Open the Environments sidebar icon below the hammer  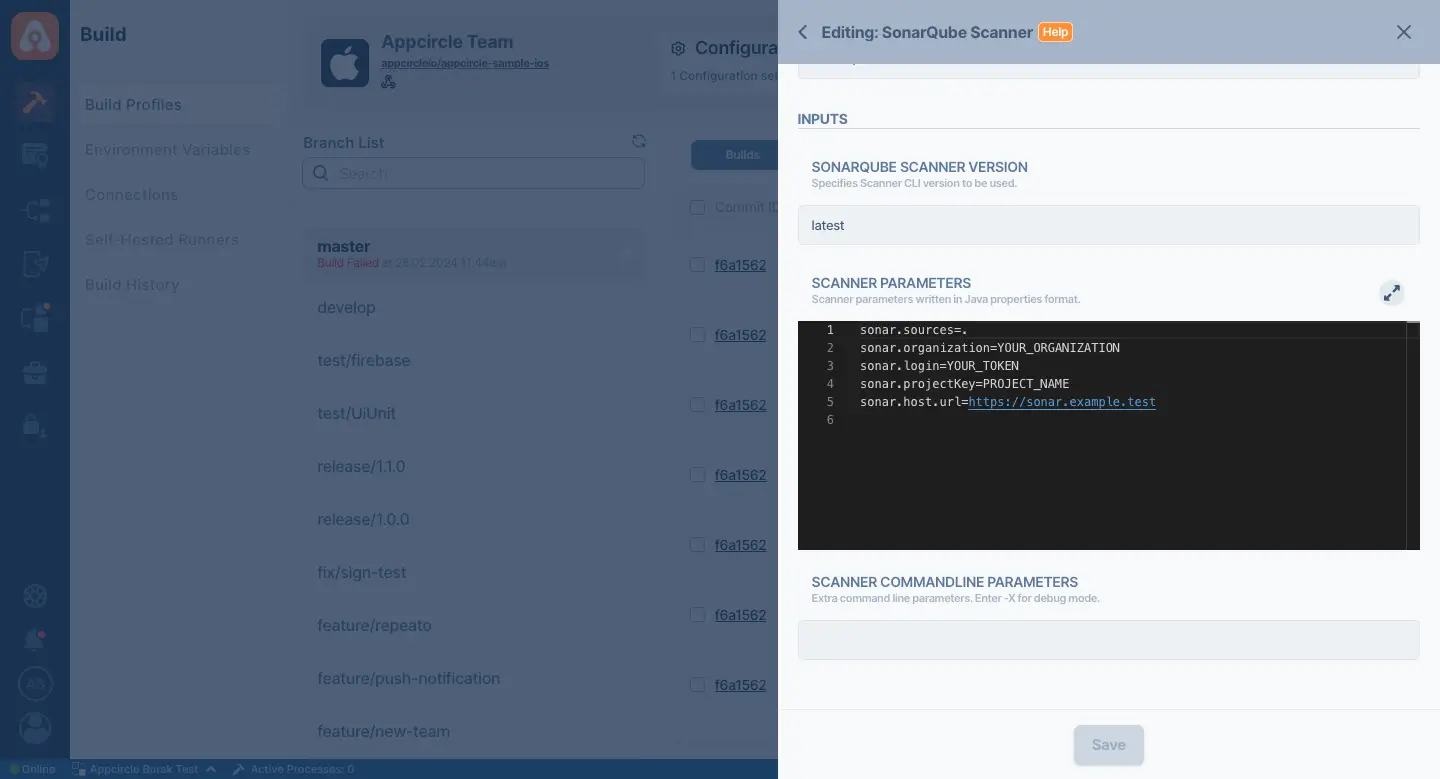[35, 155]
